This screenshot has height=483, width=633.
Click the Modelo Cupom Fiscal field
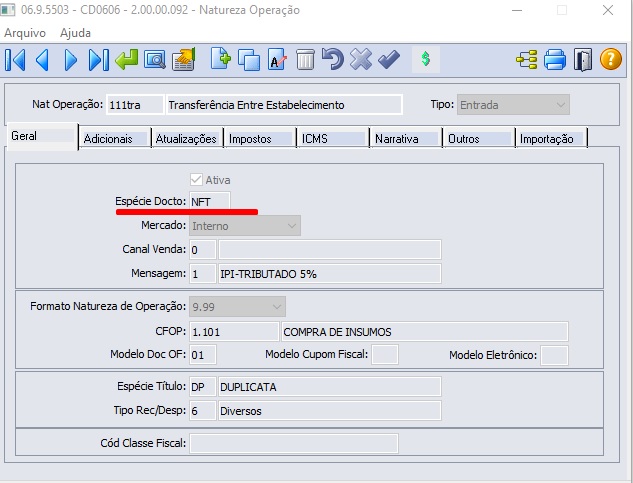coord(385,355)
